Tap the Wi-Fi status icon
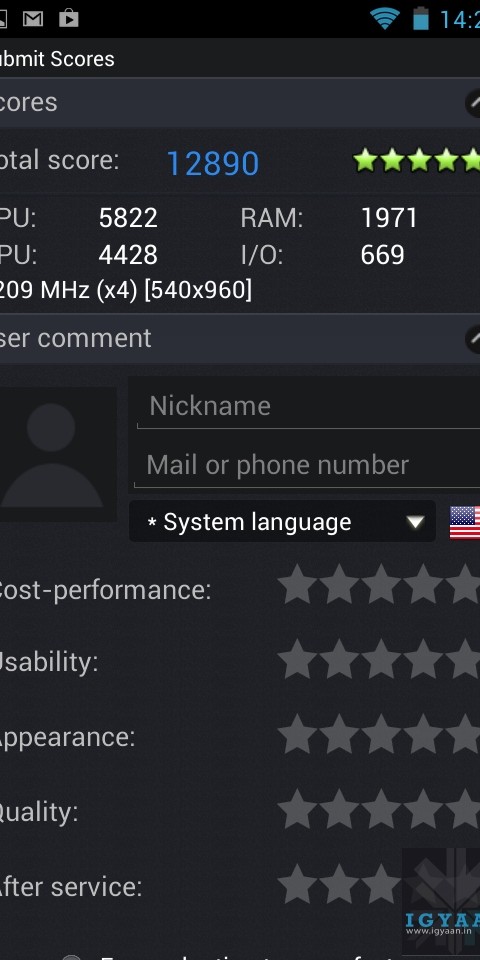 point(384,19)
